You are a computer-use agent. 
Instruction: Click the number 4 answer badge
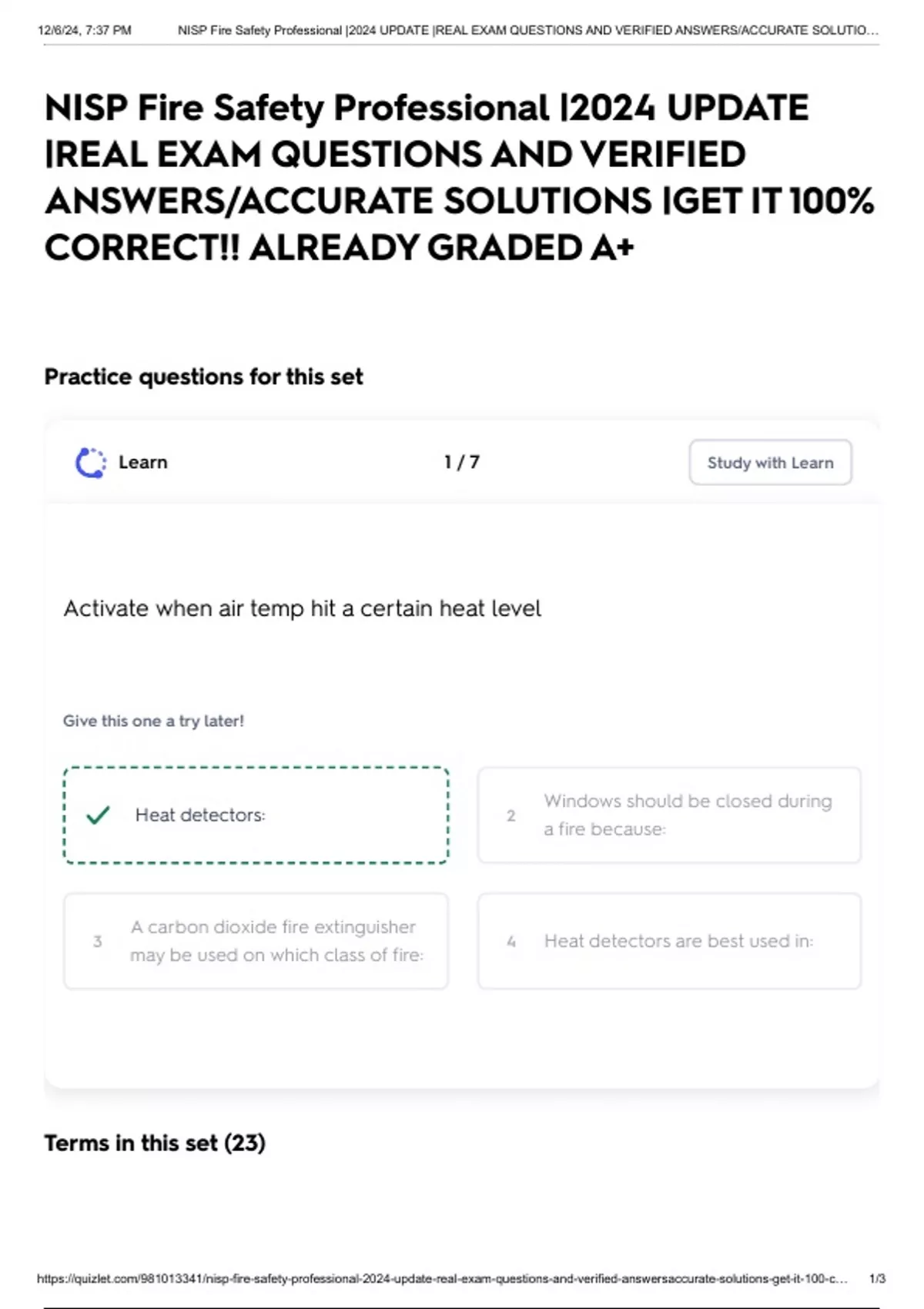coord(511,941)
